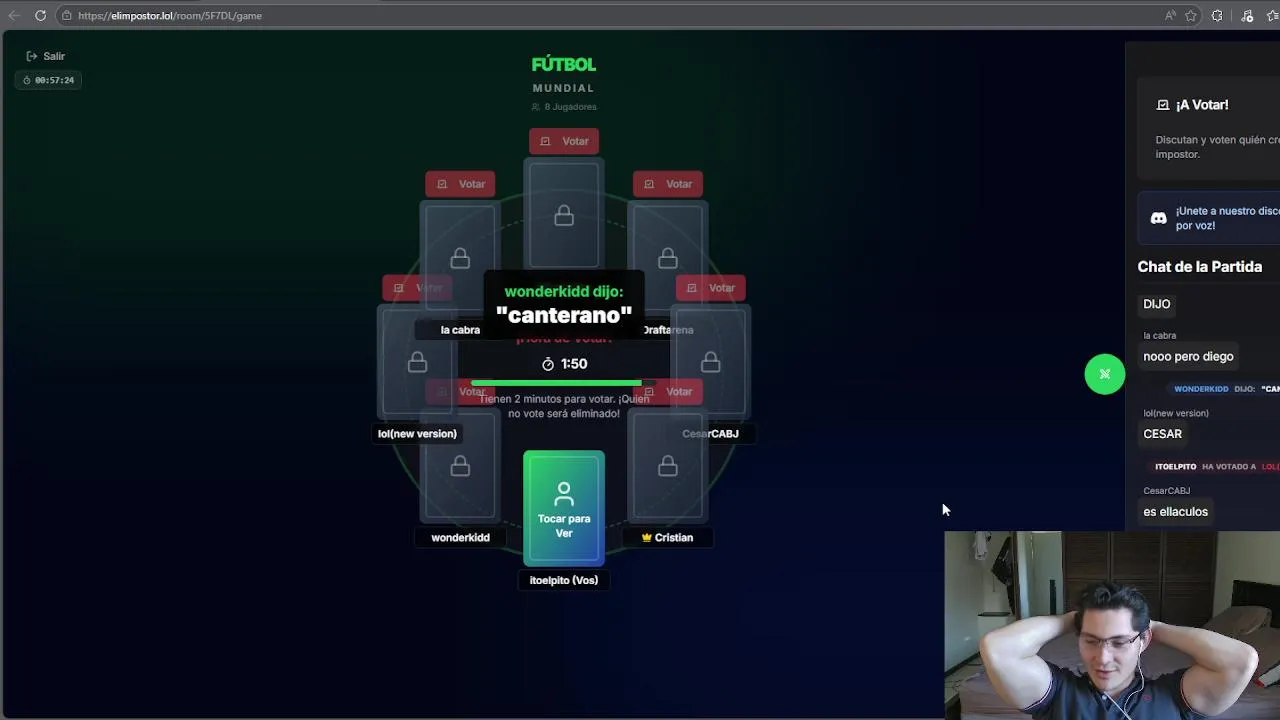1280x720 pixels.
Task: Click the itoelpito (Vos) name label
Action: pyautogui.click(x=564, y=580)
